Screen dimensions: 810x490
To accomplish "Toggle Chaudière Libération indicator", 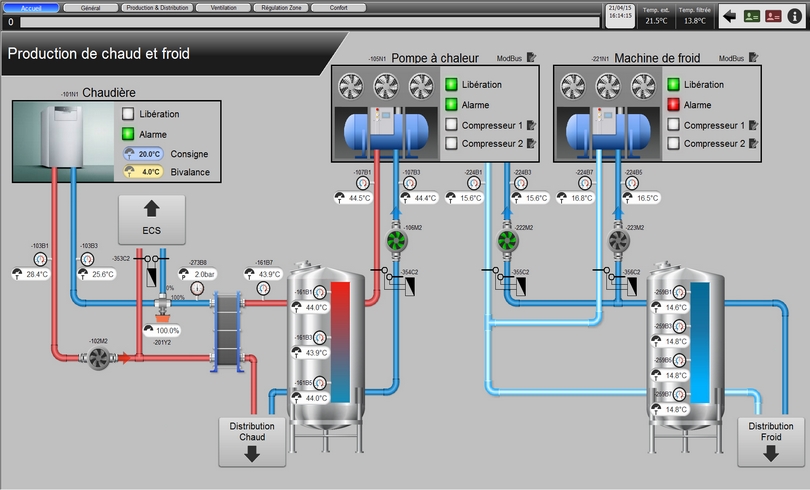I will (128, 115).
